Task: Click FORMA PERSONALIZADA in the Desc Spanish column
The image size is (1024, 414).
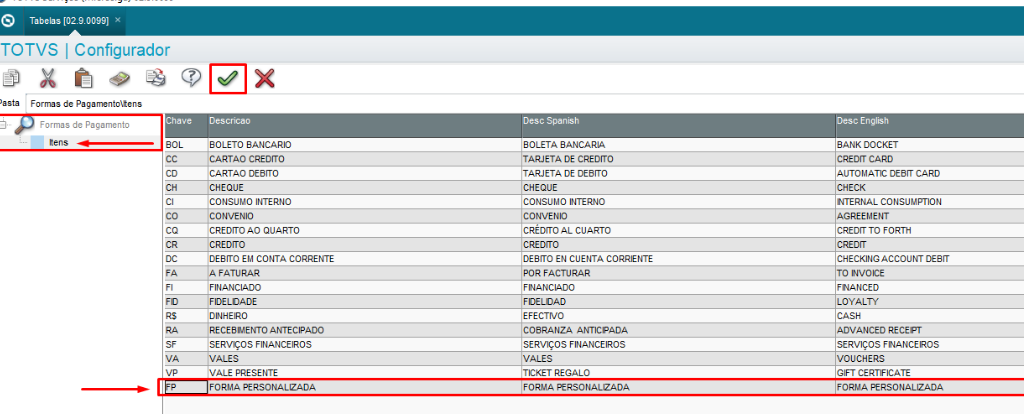Action: click(x=678, y=387)
